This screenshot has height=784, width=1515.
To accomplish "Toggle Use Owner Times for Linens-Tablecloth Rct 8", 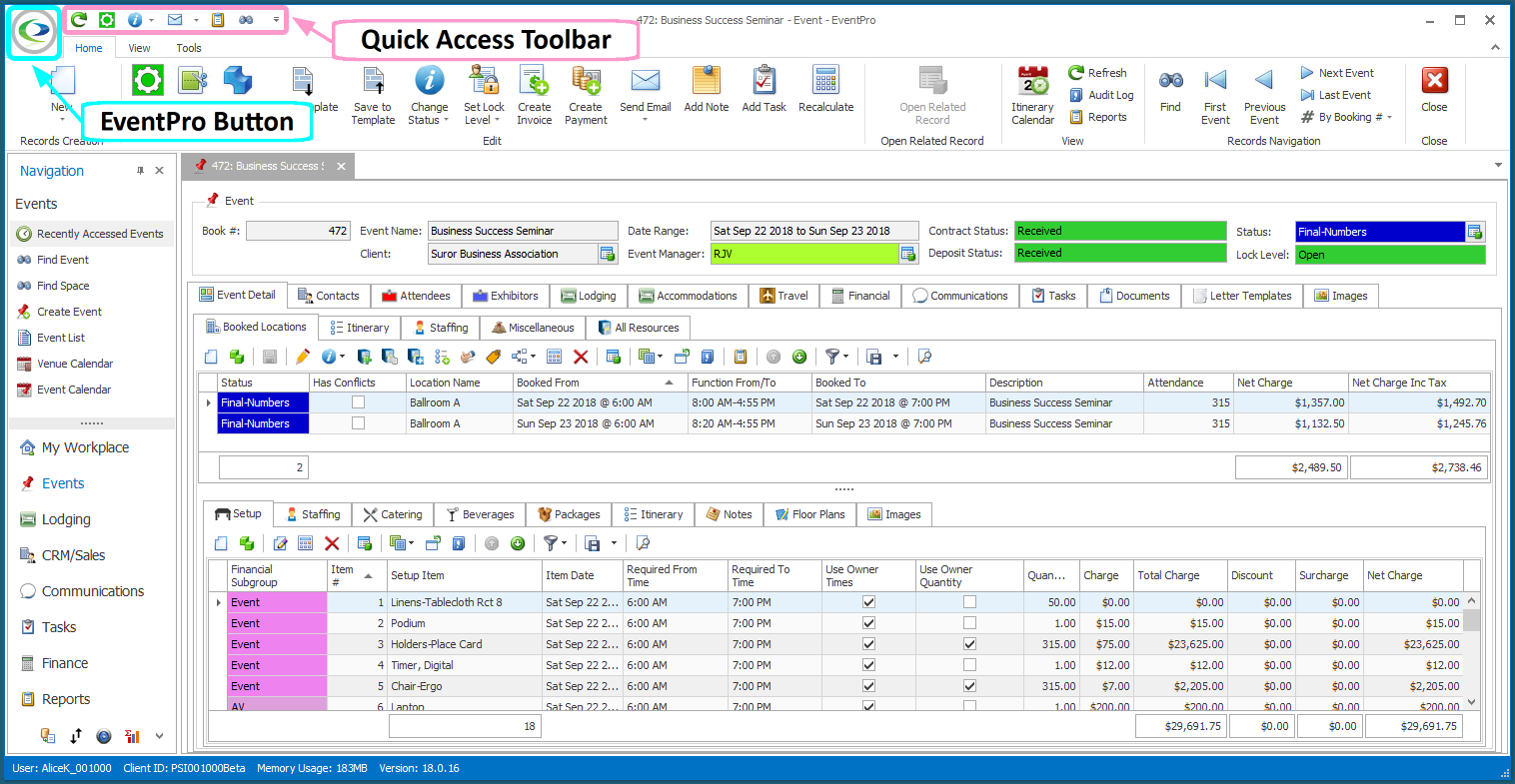I will pyautogui.click(x=868, y=602).
